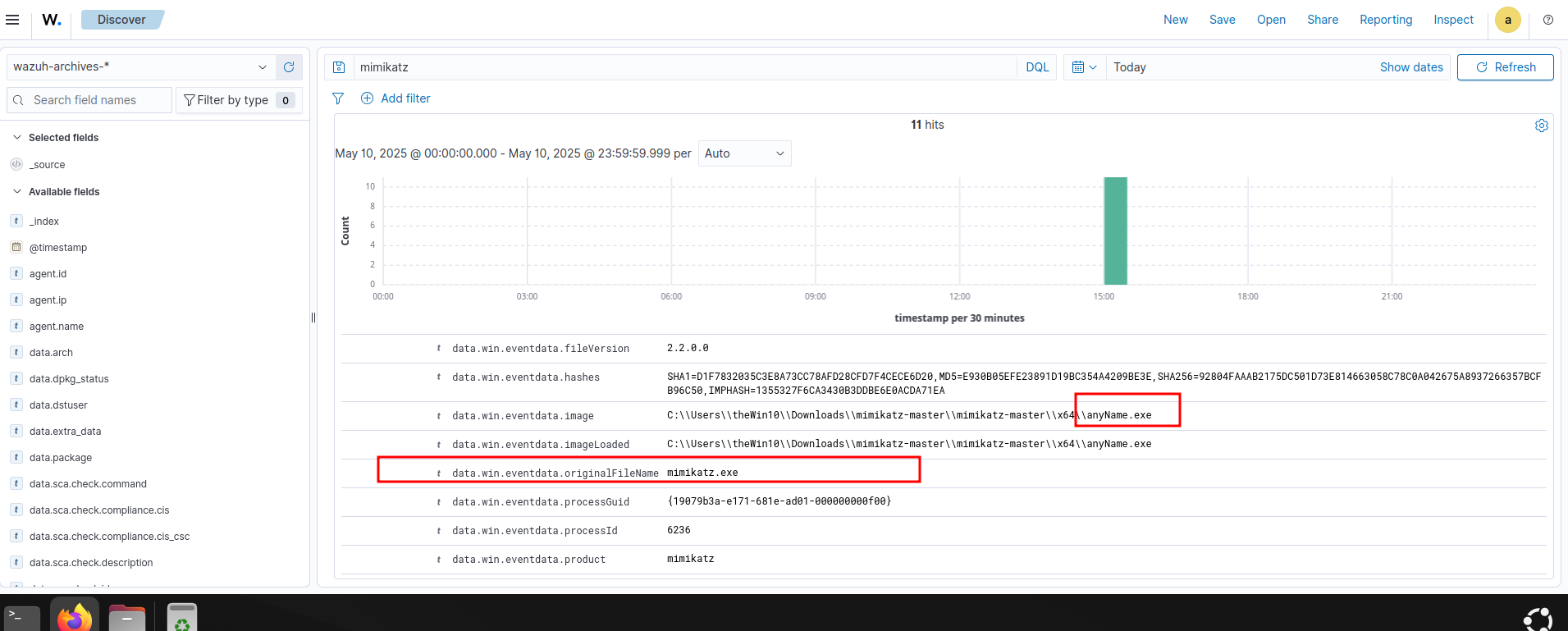This screenshot has width=1568, height=631.
Task: Click the help icon in header
Action: tap(1547, 20)
